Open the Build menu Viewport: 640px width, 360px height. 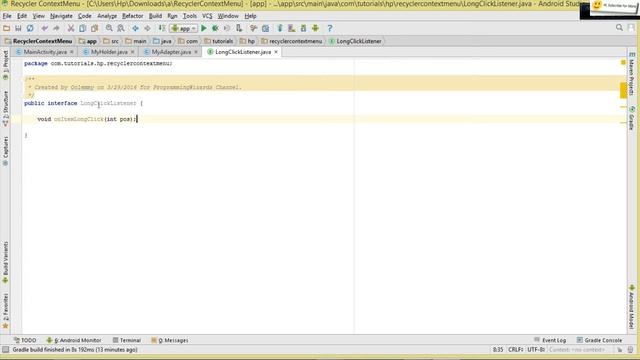point(155,16)
